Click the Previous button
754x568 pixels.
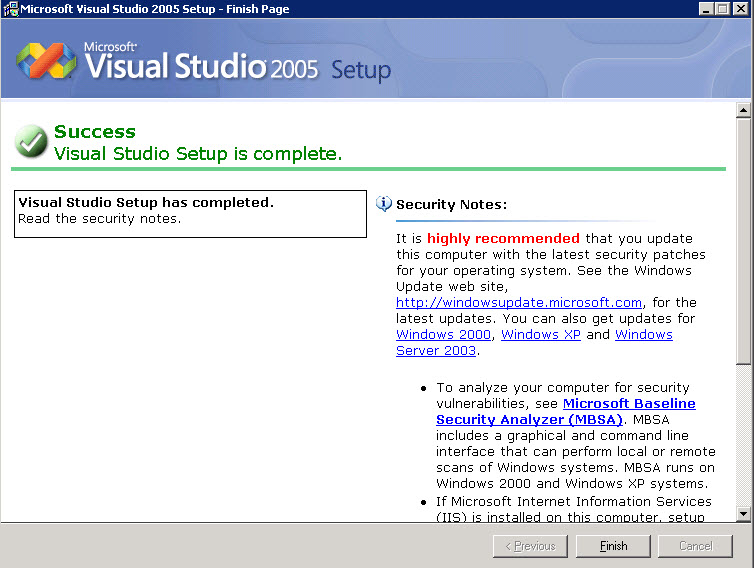point(530,546)
